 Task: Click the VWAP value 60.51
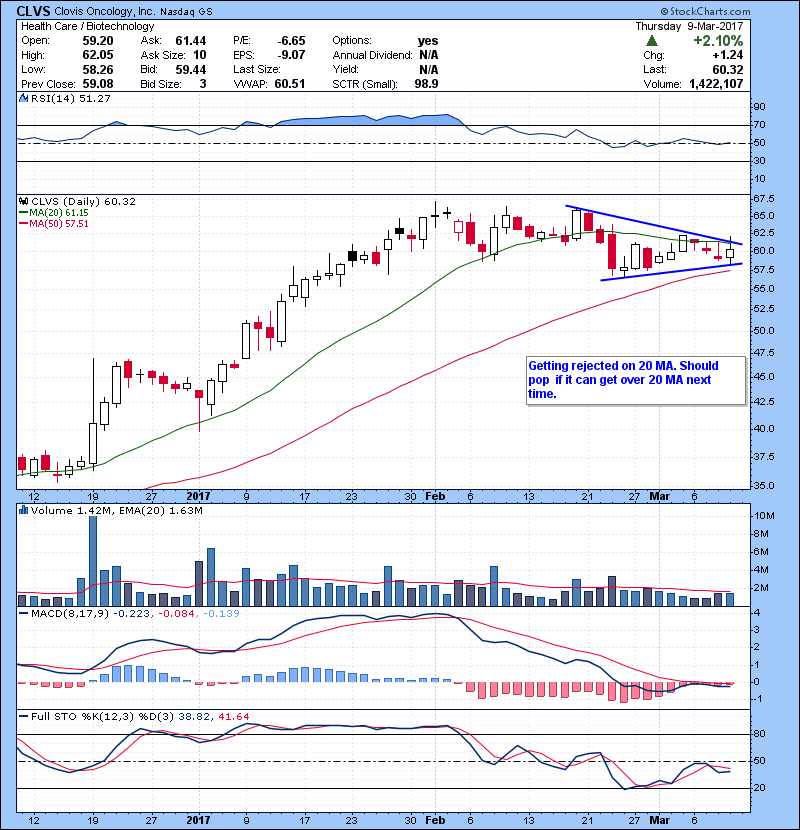(290, 84)
